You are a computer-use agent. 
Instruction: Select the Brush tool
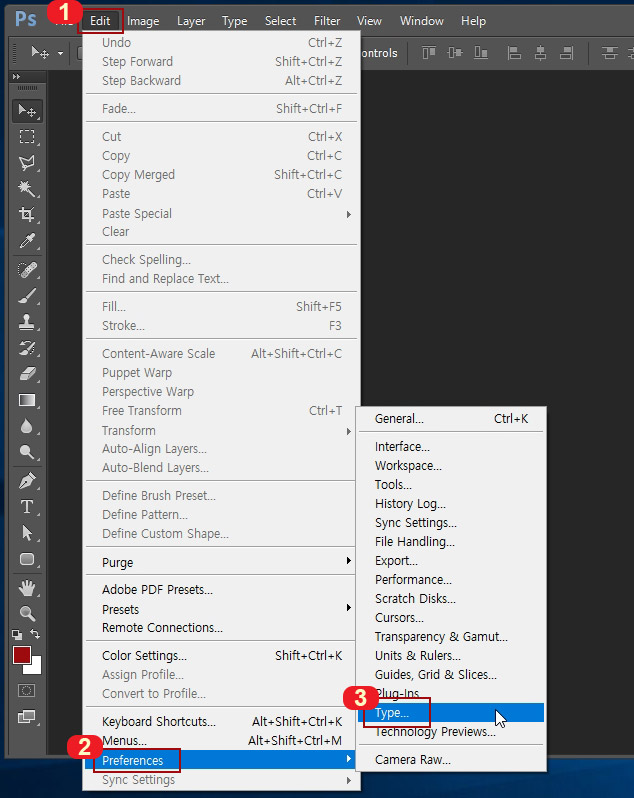tap(27, 296)
